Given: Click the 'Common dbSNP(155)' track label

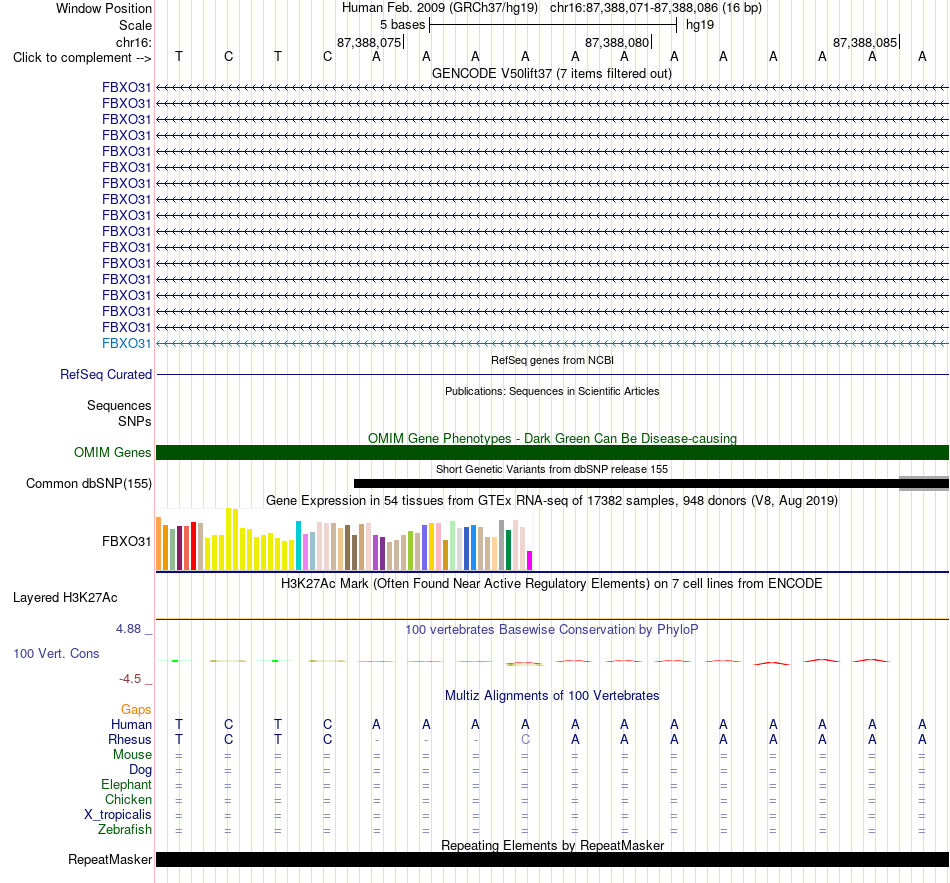Looking at the screenshot, I should 88,484.
